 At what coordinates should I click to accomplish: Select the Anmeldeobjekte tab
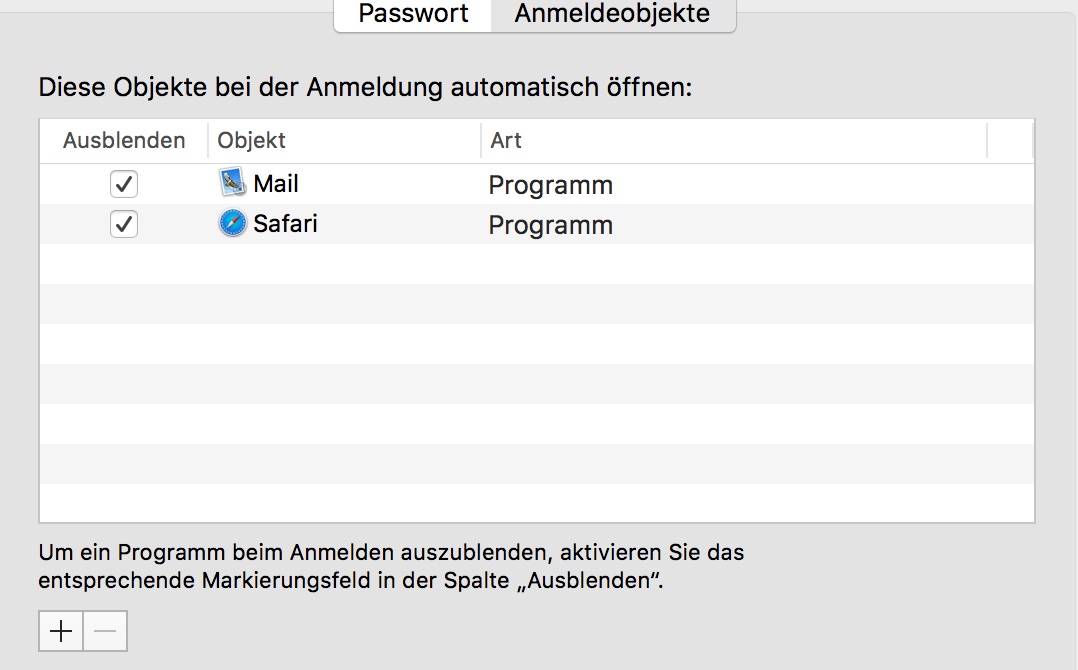click(612, 14)
